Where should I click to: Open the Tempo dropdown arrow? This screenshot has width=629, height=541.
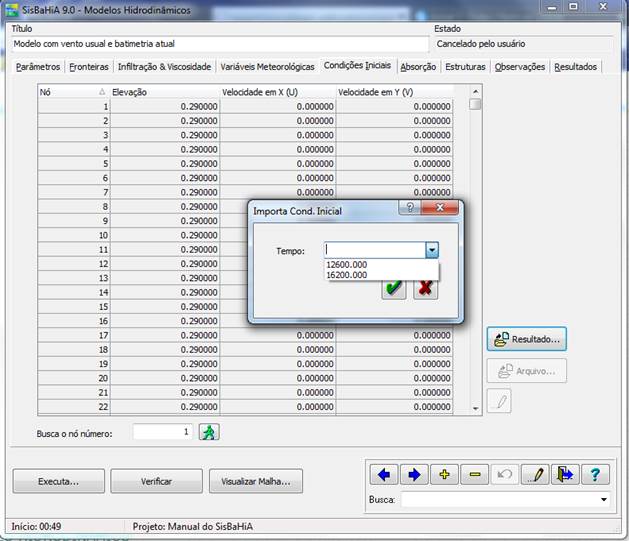click(x=432, y=250)
